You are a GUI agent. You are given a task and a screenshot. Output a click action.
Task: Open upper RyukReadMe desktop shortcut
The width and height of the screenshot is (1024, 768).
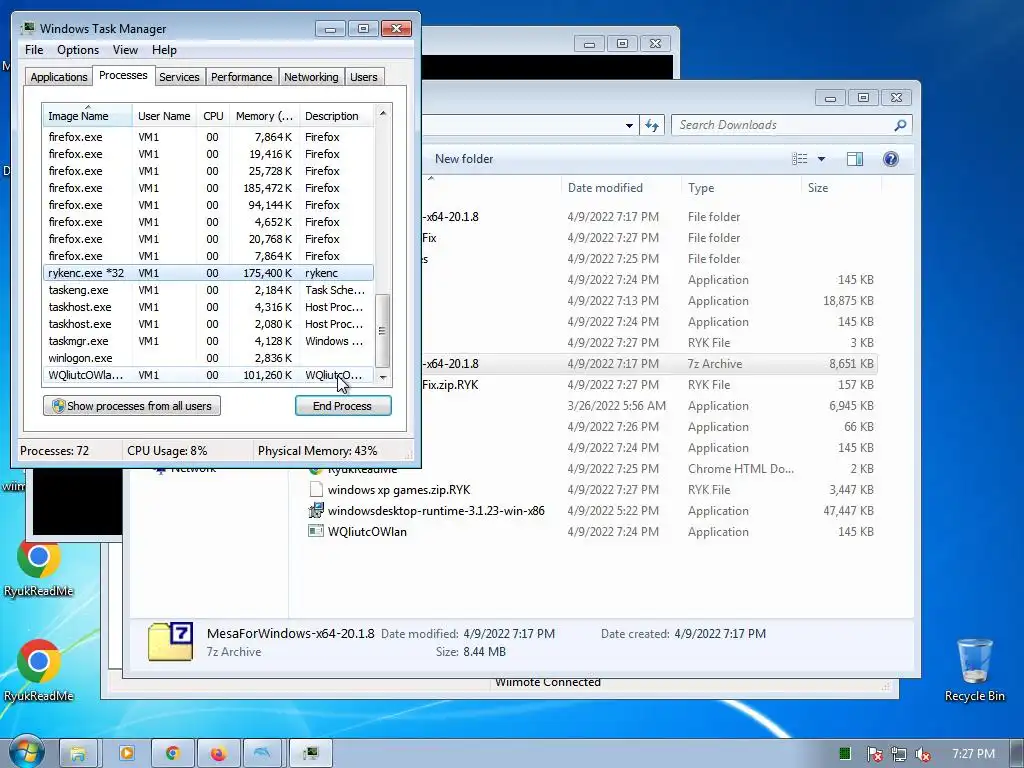[39, 567]
